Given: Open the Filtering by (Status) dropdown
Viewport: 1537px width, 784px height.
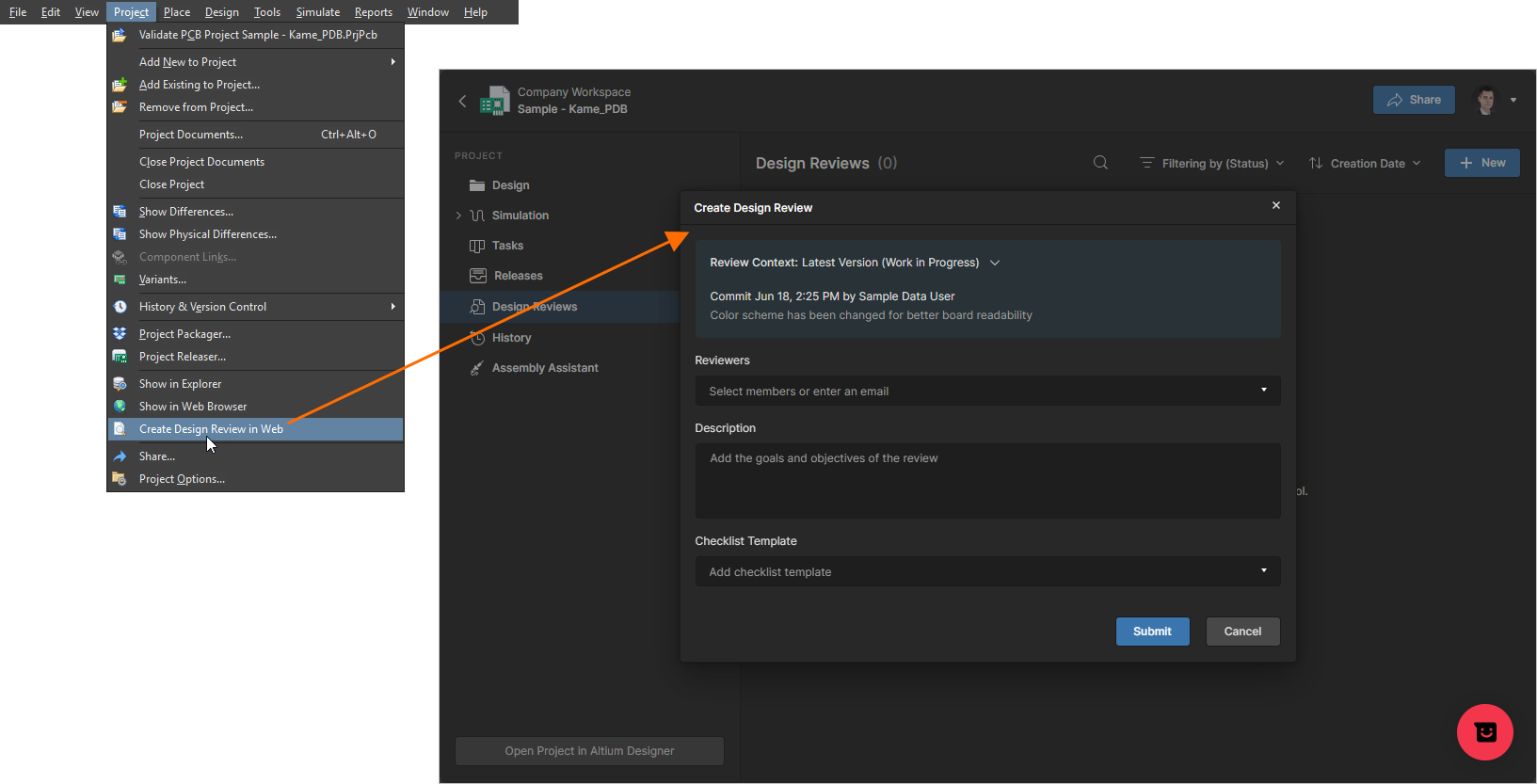Looking at the screenshot, I should [1212, 163].
